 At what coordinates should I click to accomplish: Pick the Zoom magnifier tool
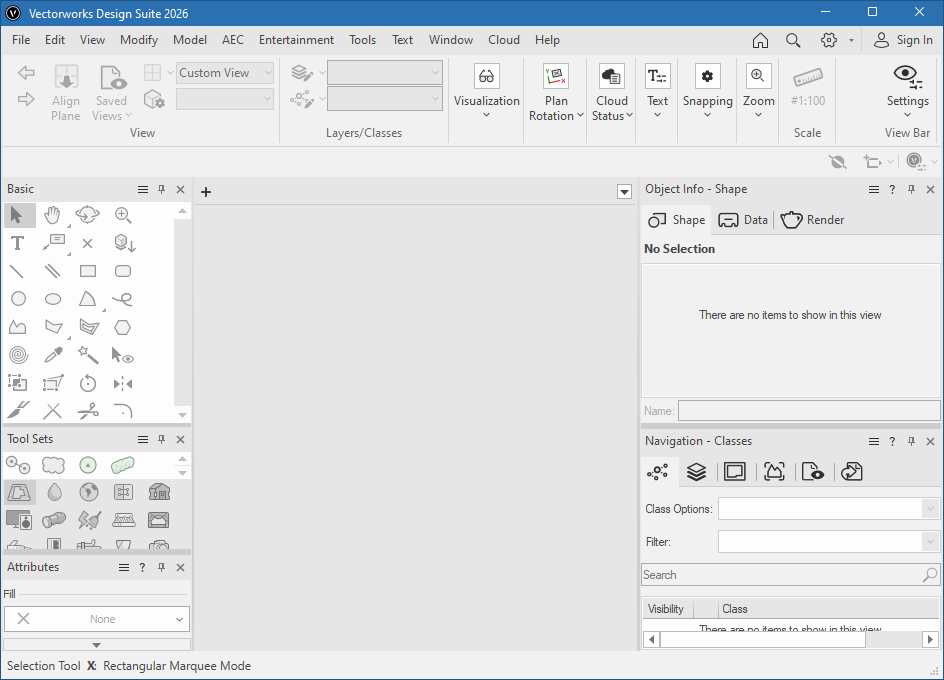tap(123, 215)
